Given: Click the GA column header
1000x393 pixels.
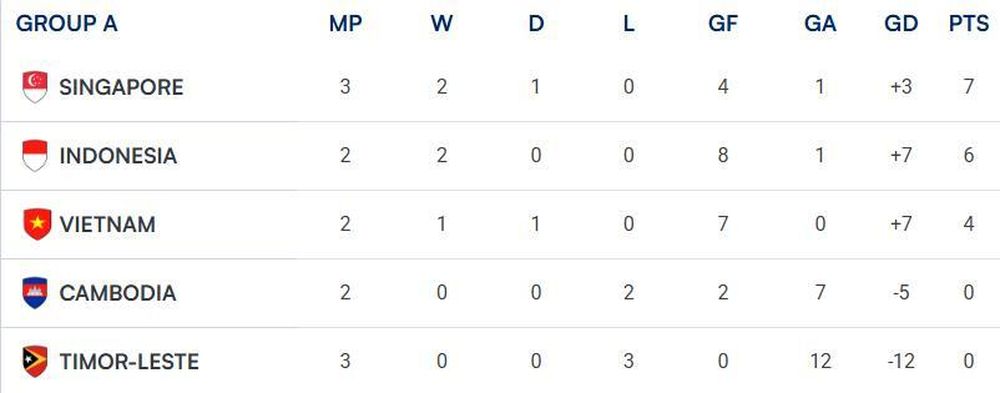Looking at the screenshot, I should coord(820,24).
